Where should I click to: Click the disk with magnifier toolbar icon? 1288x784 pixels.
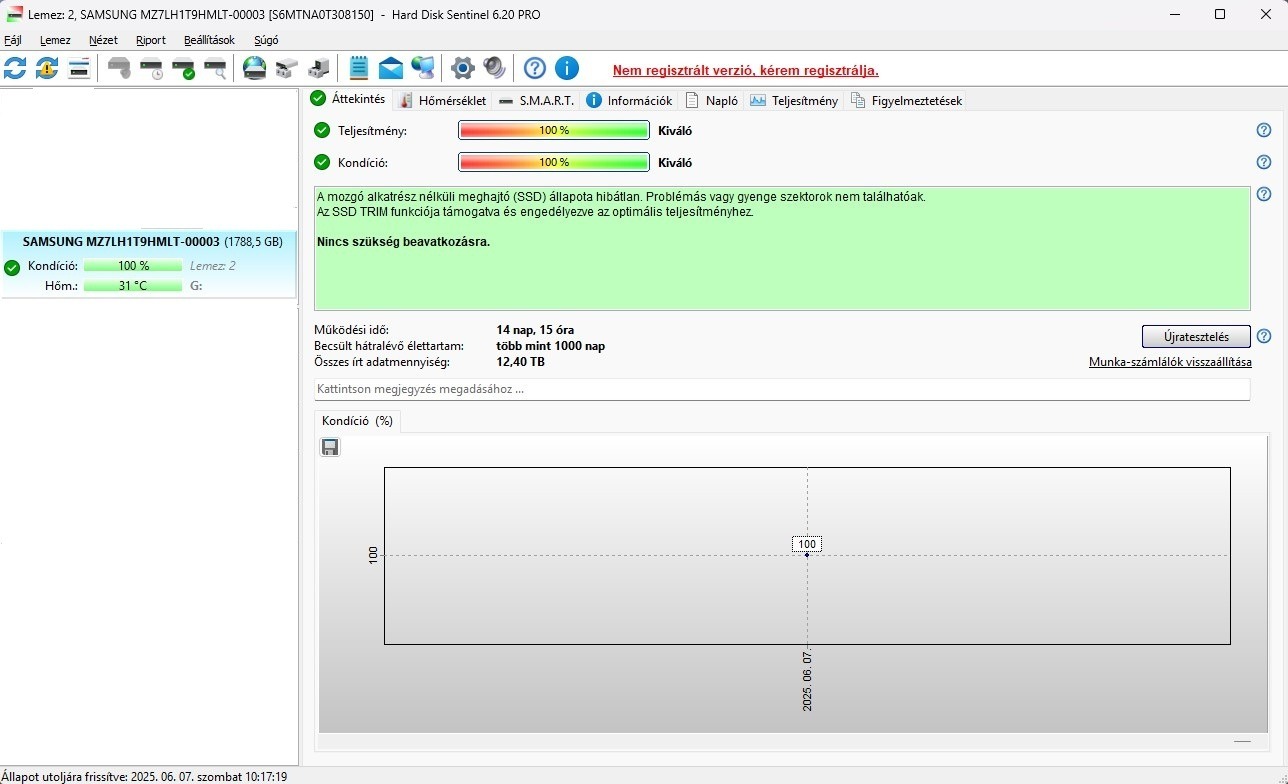tap(215, 68)
